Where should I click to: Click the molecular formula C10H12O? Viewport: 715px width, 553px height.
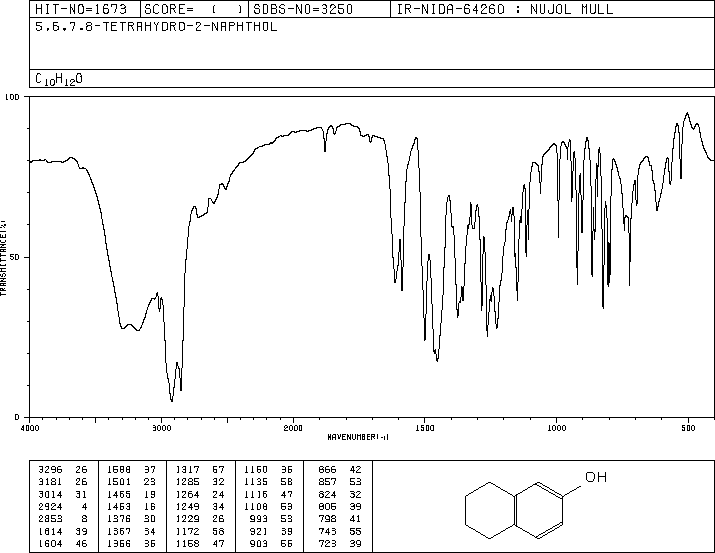59,79
